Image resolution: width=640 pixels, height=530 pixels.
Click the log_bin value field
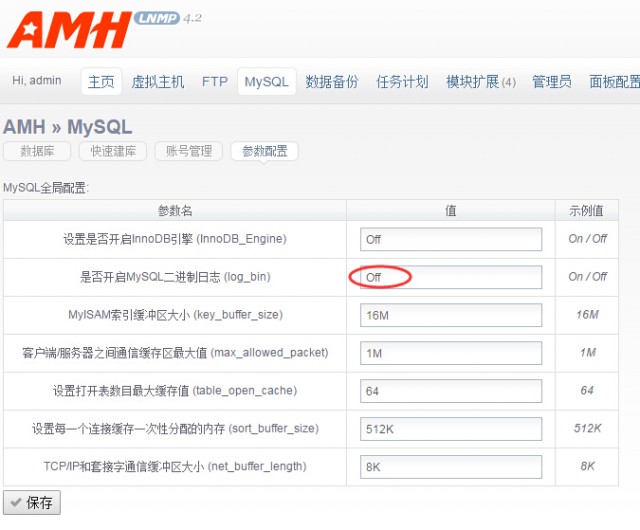[x=451, y=277]
